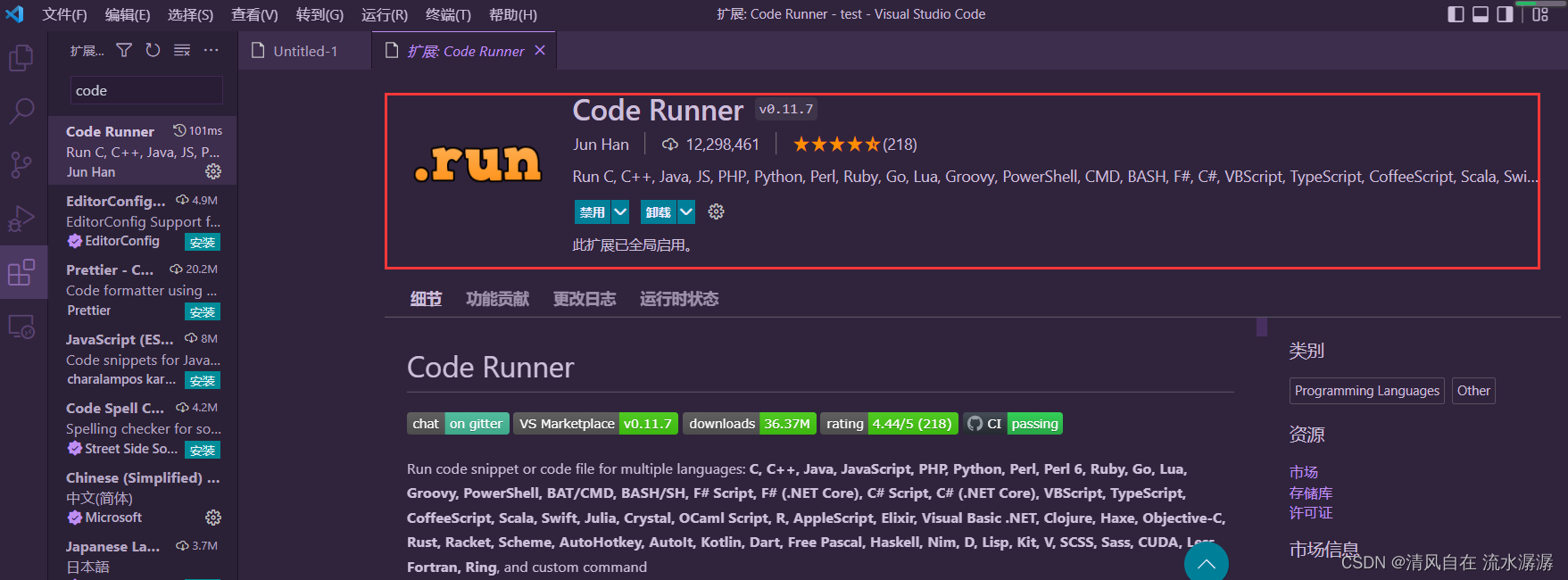Screen dimensions: 1568x580
Task: Close the Code Runner extension tab
Action: (x=540, y=51)
